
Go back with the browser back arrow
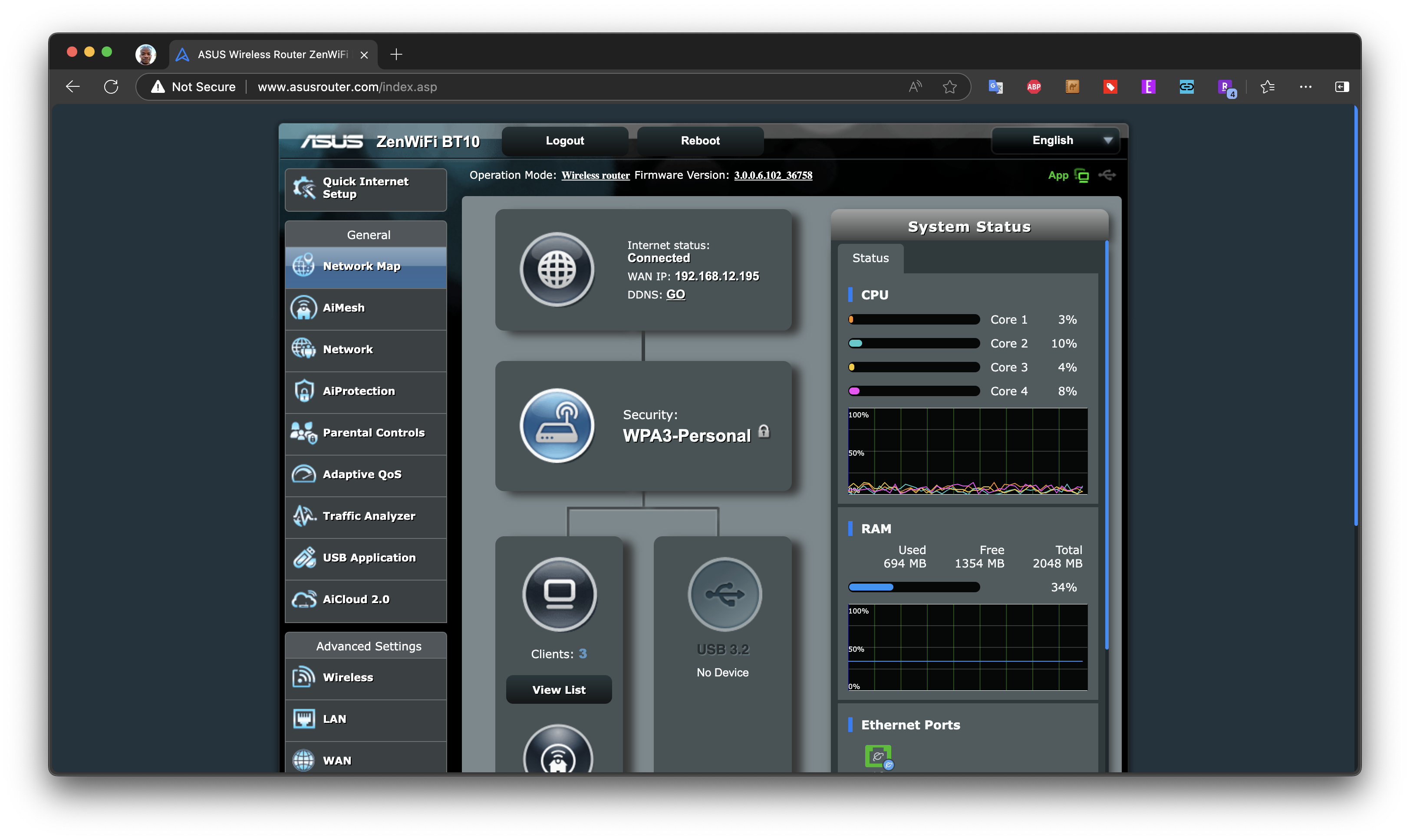click(x=73, y=87)
